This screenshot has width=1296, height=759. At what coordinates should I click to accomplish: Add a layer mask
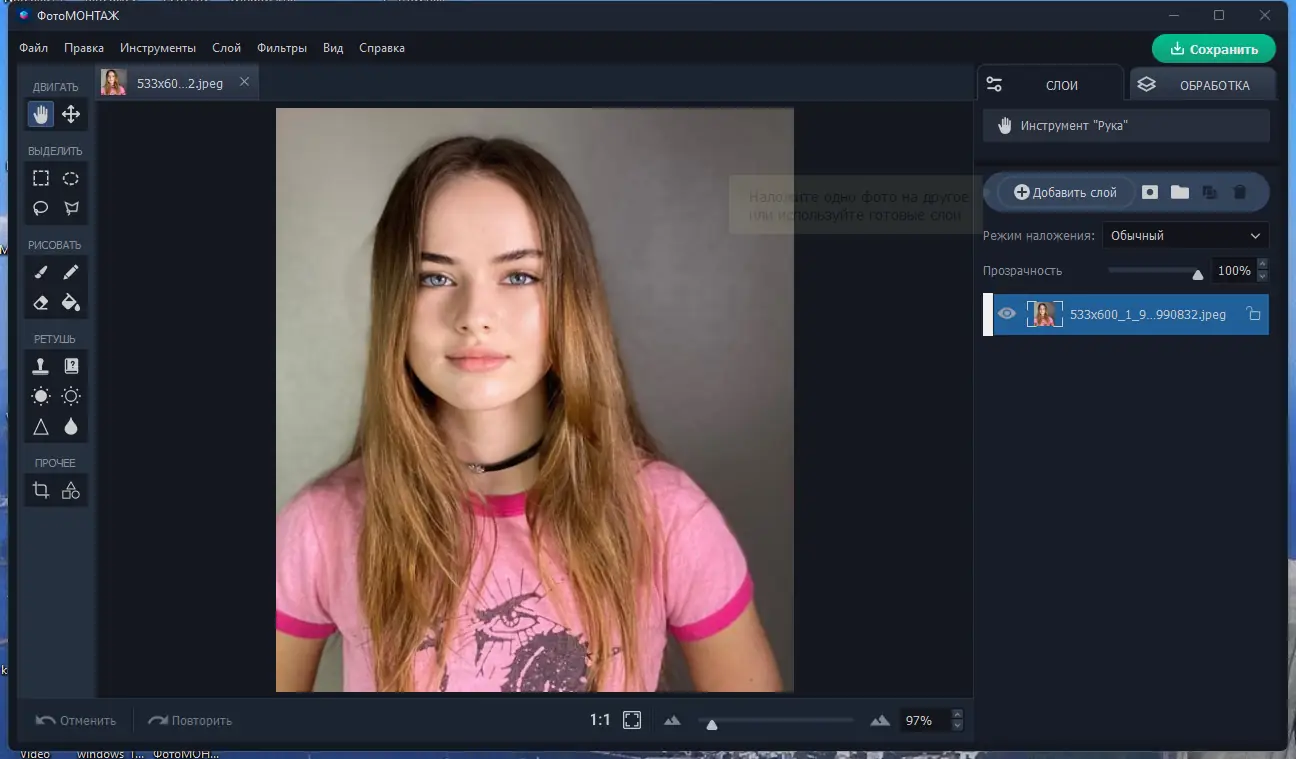[x=1150, y=192]
